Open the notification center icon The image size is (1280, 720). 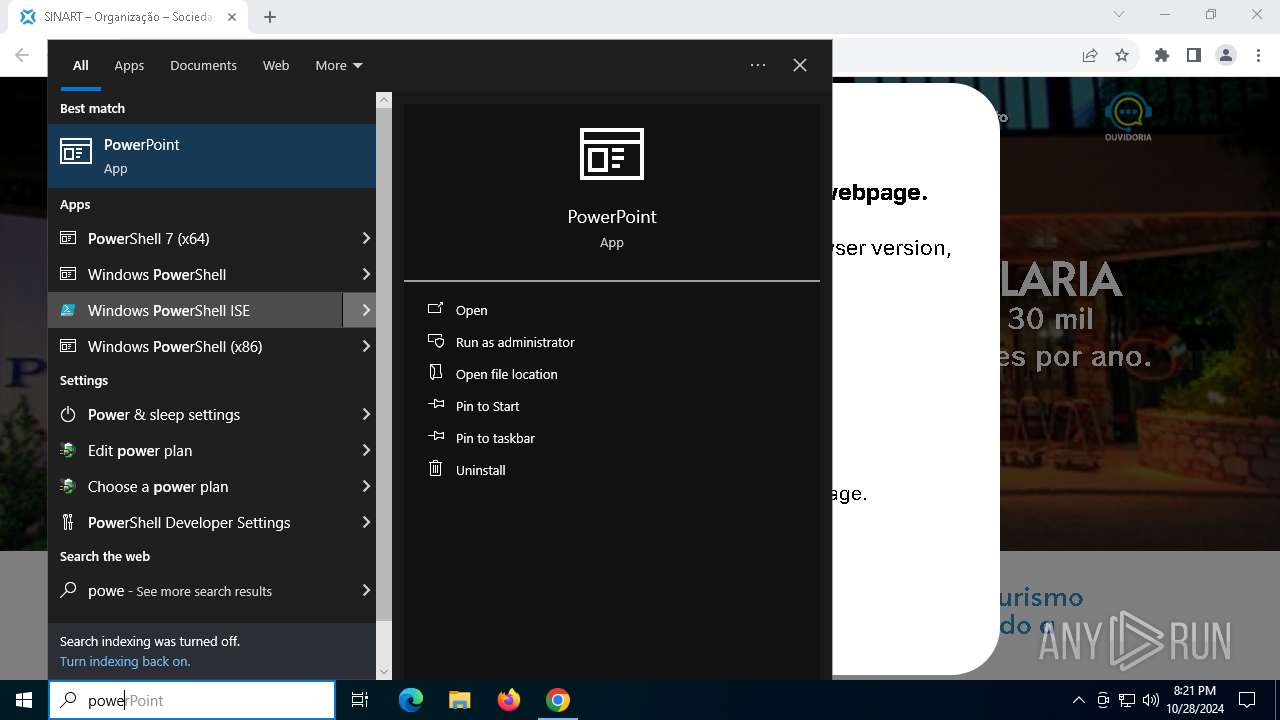(x=1247, y=700)
